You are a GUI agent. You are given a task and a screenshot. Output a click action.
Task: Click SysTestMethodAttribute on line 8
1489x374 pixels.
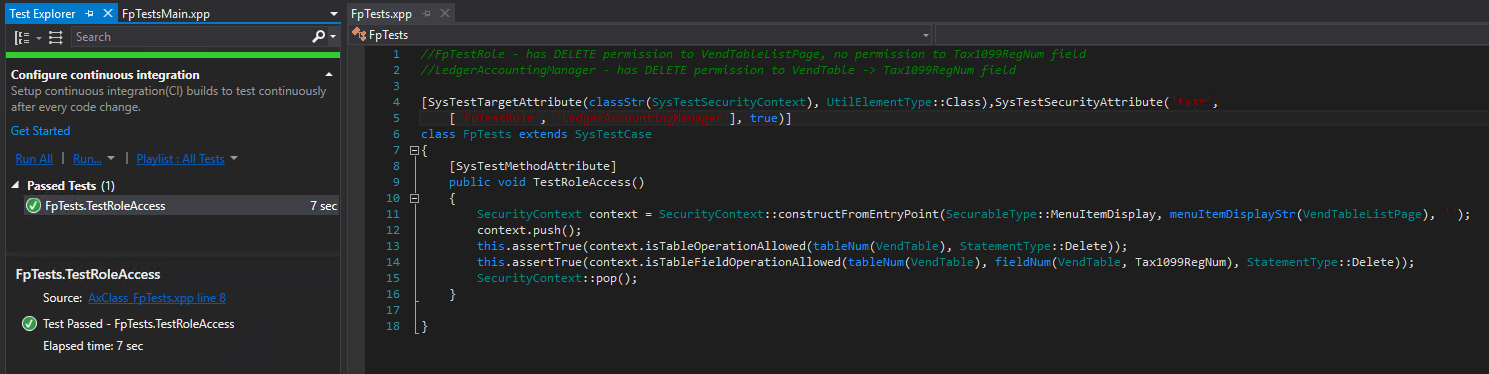pos(533,166)
